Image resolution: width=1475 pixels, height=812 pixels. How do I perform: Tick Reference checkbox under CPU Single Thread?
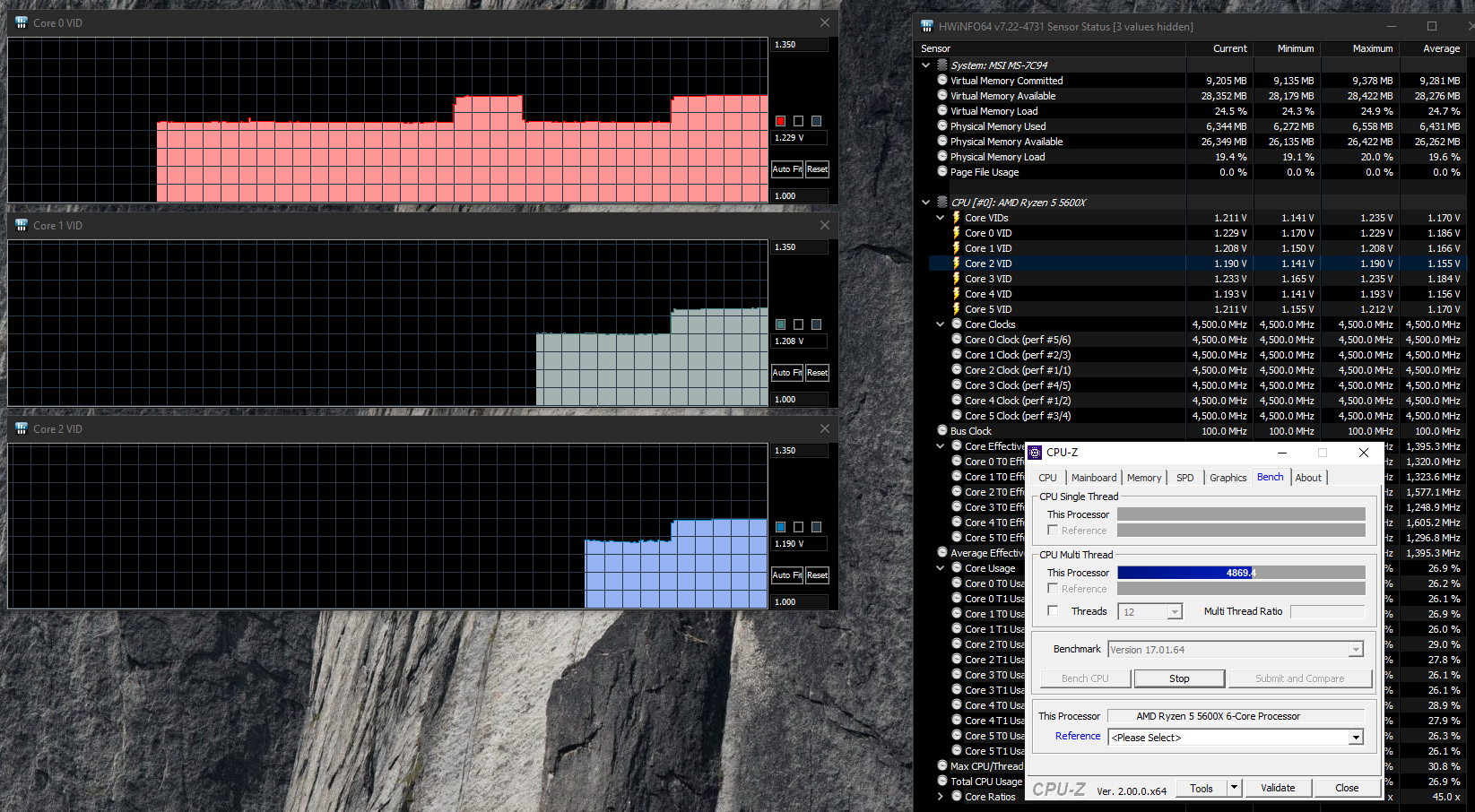pyautogui.click(x=1053, y=530)
